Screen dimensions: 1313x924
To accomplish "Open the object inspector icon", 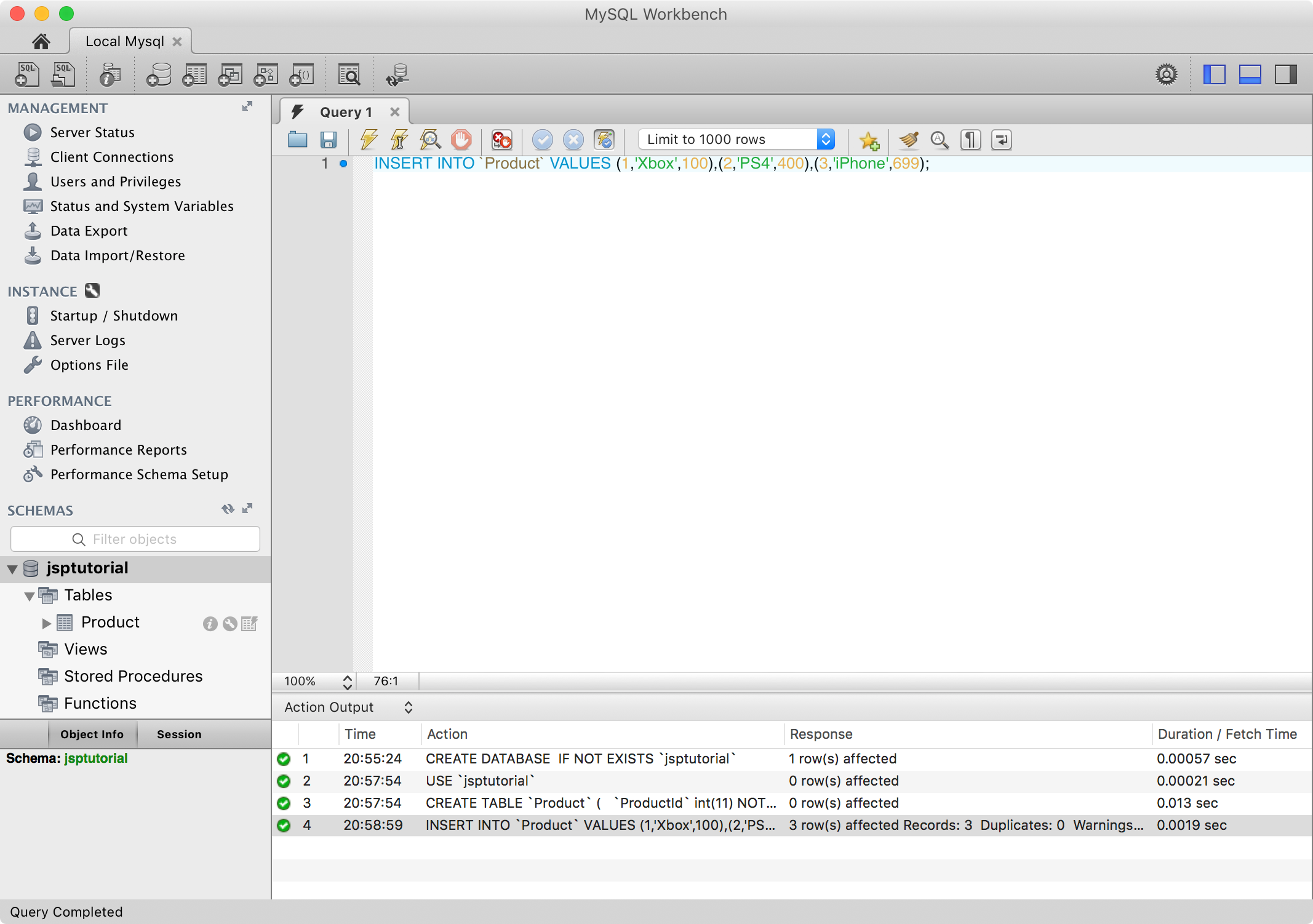I will [110, 74].
